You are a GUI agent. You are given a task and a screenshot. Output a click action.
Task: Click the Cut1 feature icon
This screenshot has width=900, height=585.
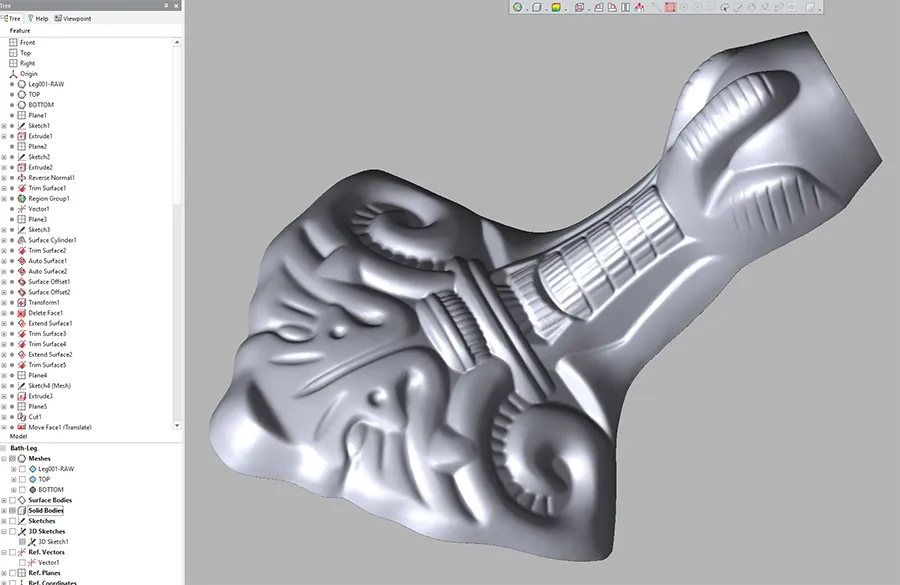tap(22, 417)
